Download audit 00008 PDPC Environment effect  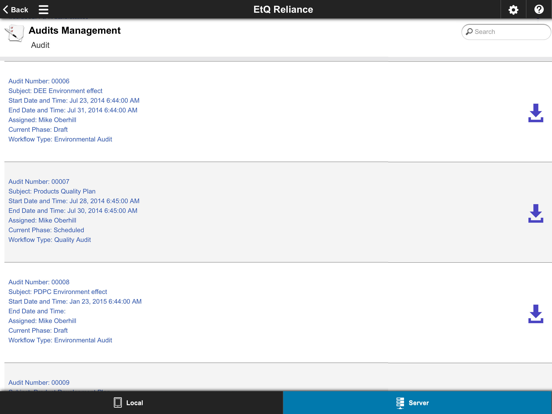[535, 314]
